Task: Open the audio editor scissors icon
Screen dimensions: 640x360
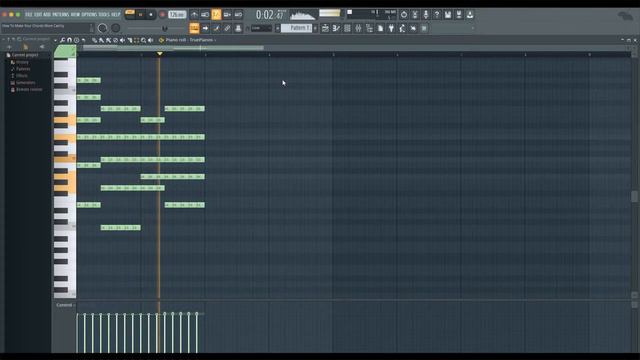Action: point(415,15)
